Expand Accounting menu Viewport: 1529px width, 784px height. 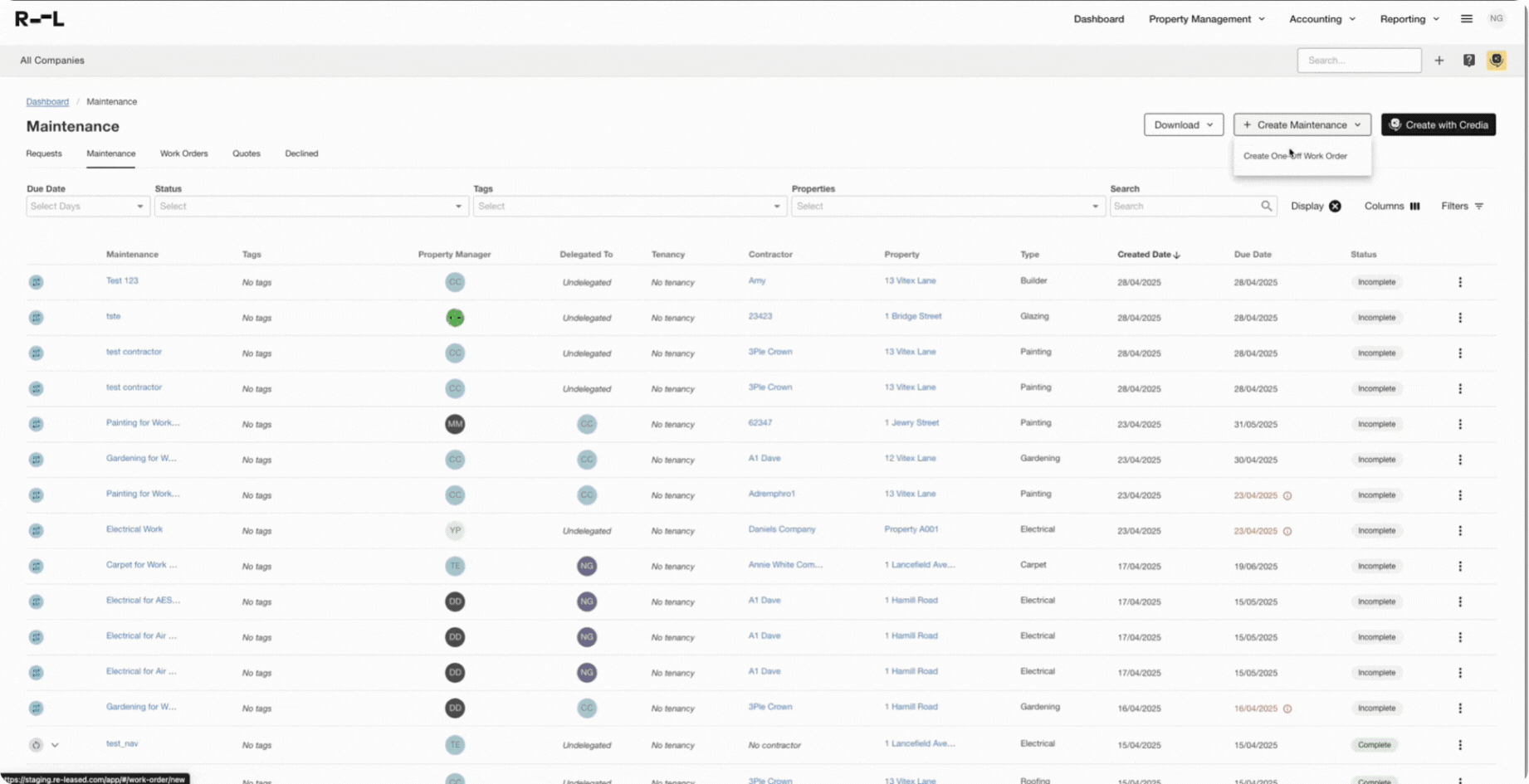(1322, 19)
